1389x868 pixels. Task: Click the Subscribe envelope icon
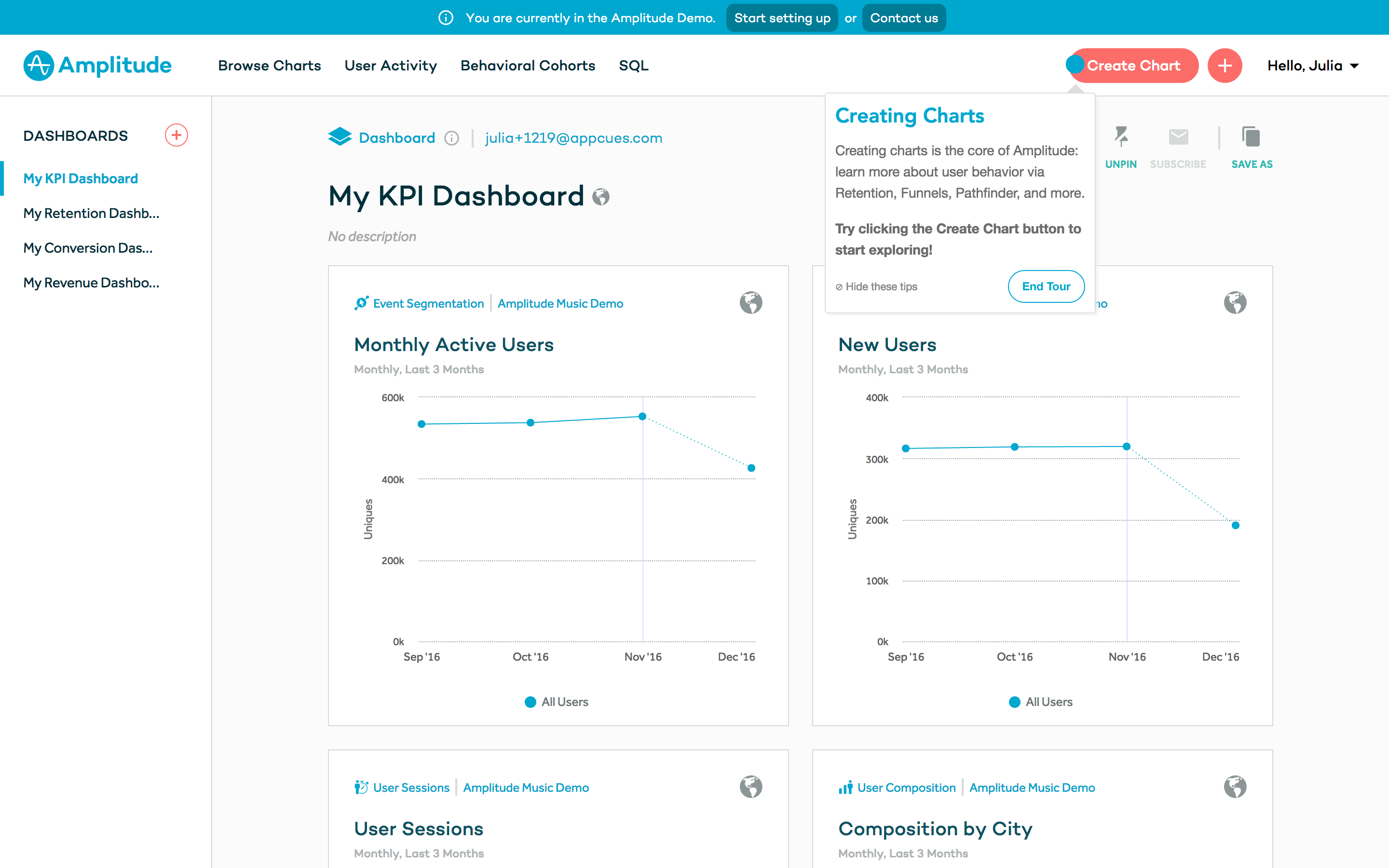pos(1178,136)
